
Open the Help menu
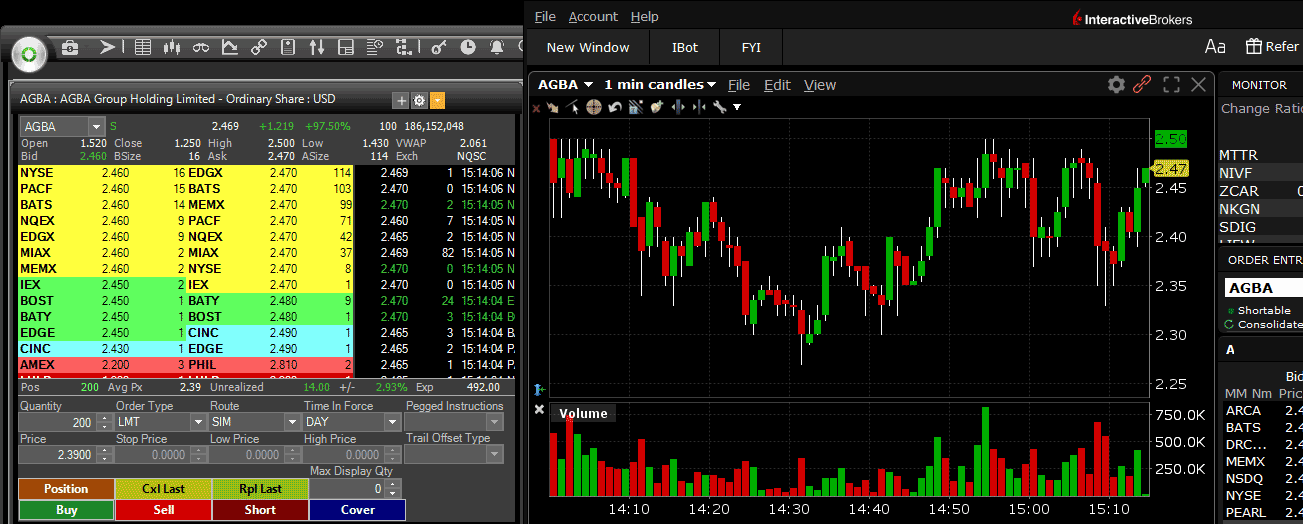tap(645, 17)
